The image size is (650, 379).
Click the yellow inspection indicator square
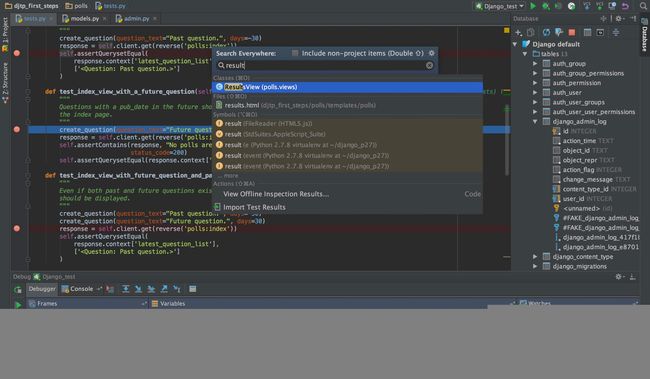click(x=506, y=30)
